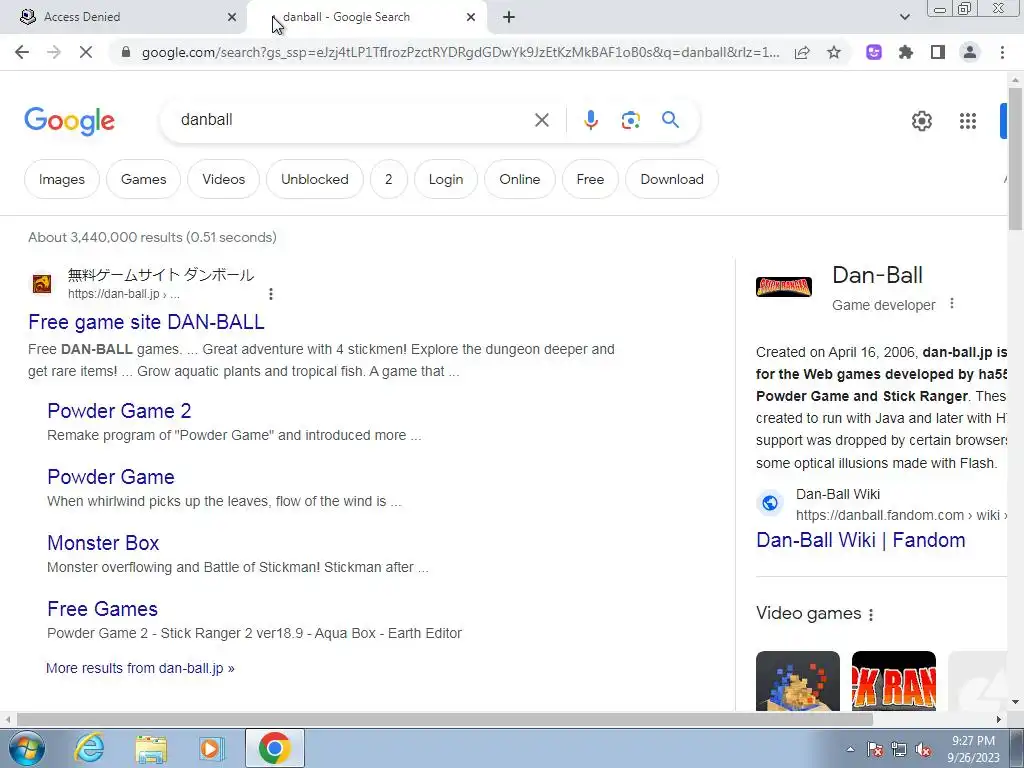The width and height of the screenshot is (1024, 768).
Task: Open File Explorer from the taskbar
Action: 151,749
